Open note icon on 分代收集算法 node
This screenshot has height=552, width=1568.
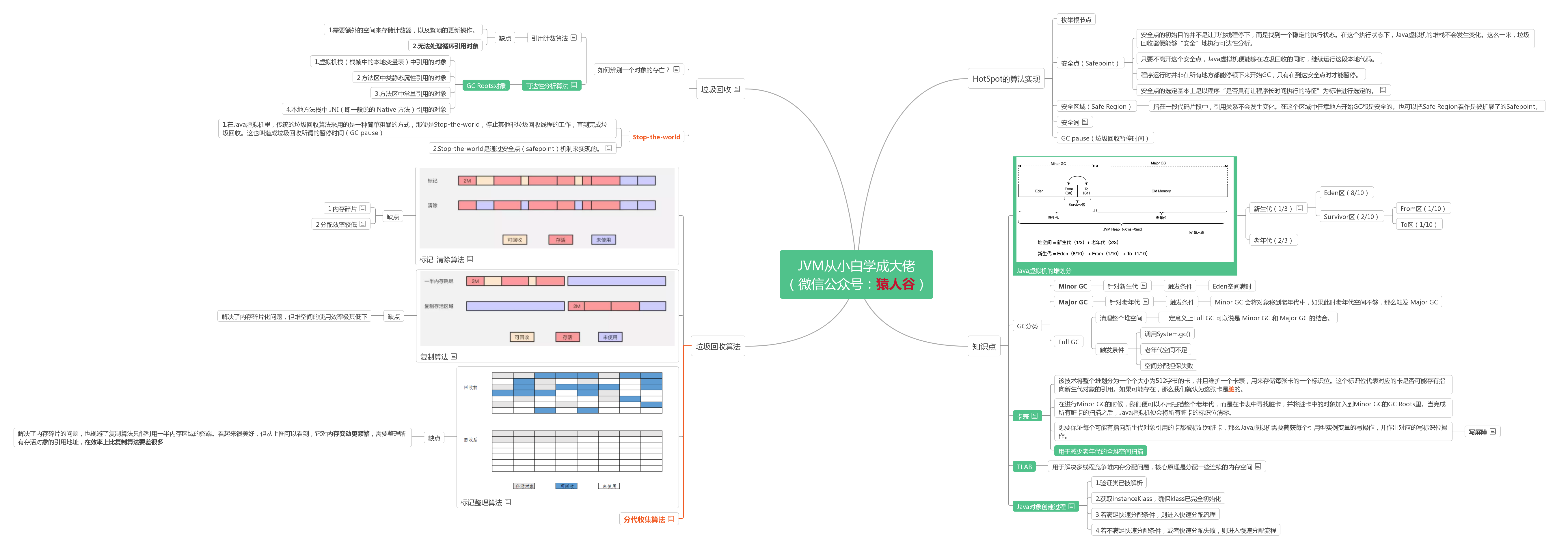671,519
